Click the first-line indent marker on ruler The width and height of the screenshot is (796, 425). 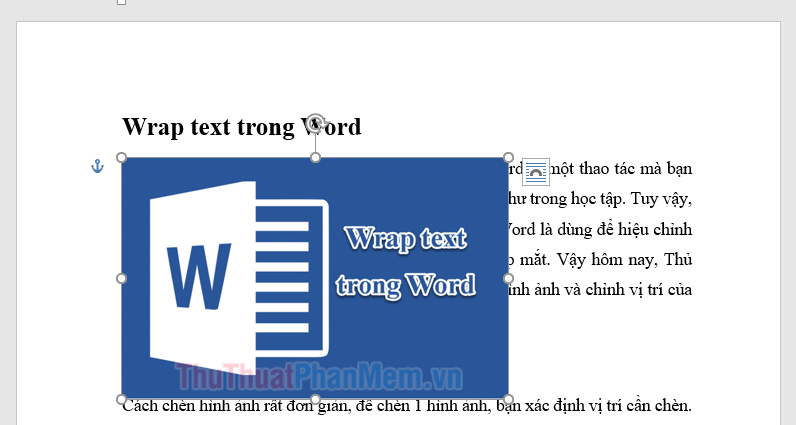point(122,2)
